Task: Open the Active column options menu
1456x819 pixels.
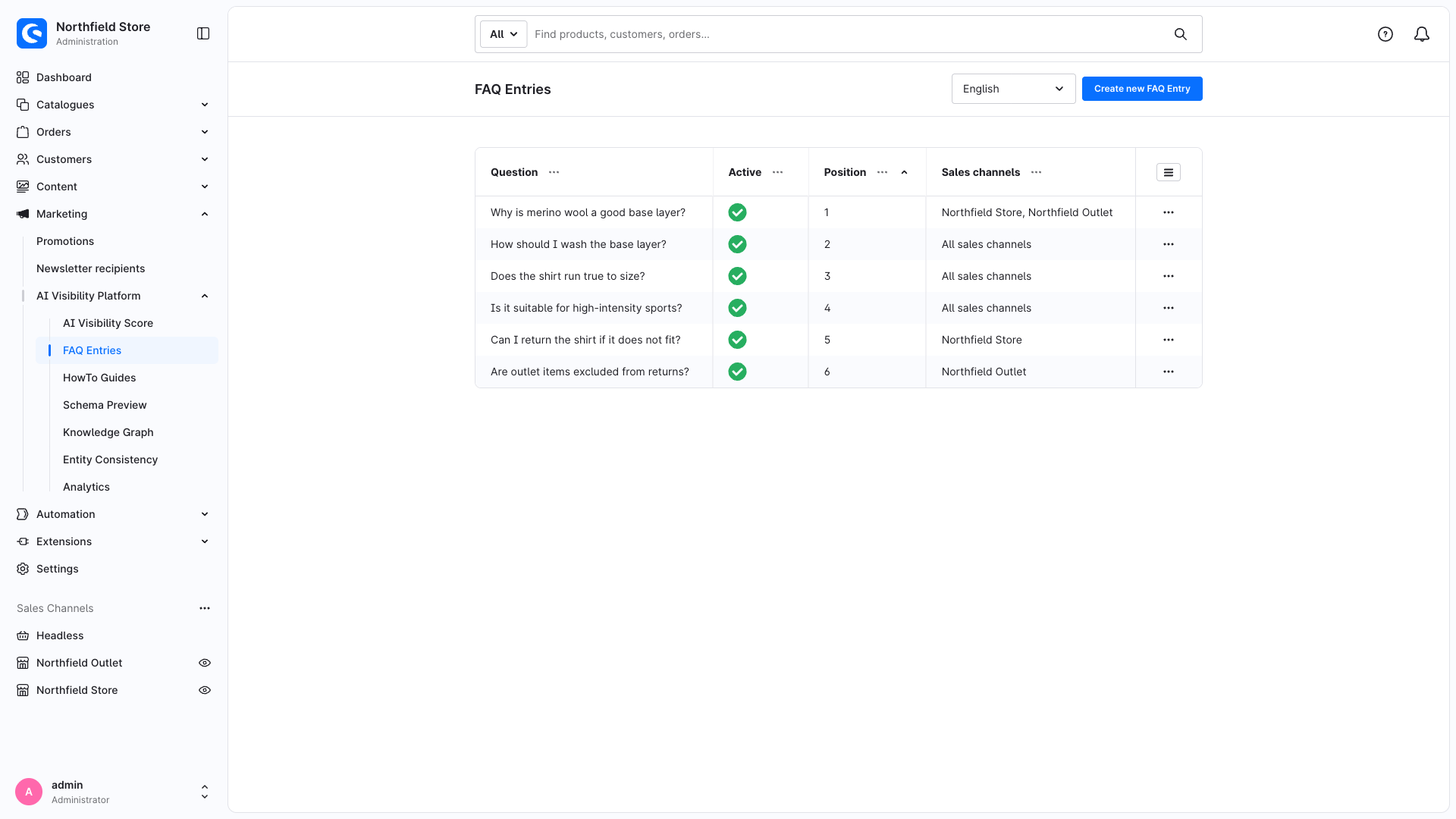Action: coord(778,172)
